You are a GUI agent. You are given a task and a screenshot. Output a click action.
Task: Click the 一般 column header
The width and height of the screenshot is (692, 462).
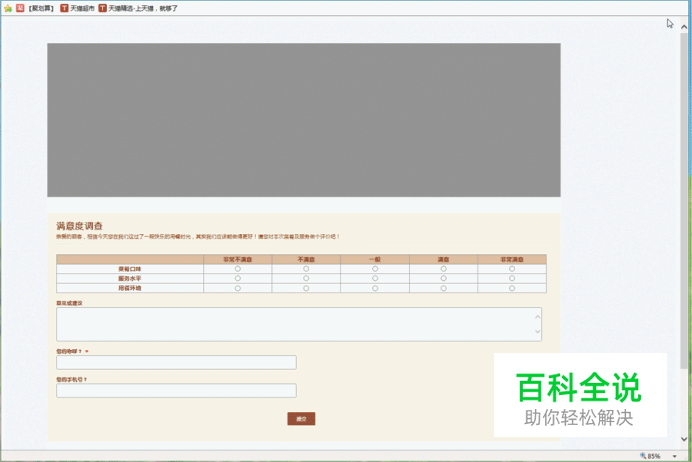[x=375, y=259]
